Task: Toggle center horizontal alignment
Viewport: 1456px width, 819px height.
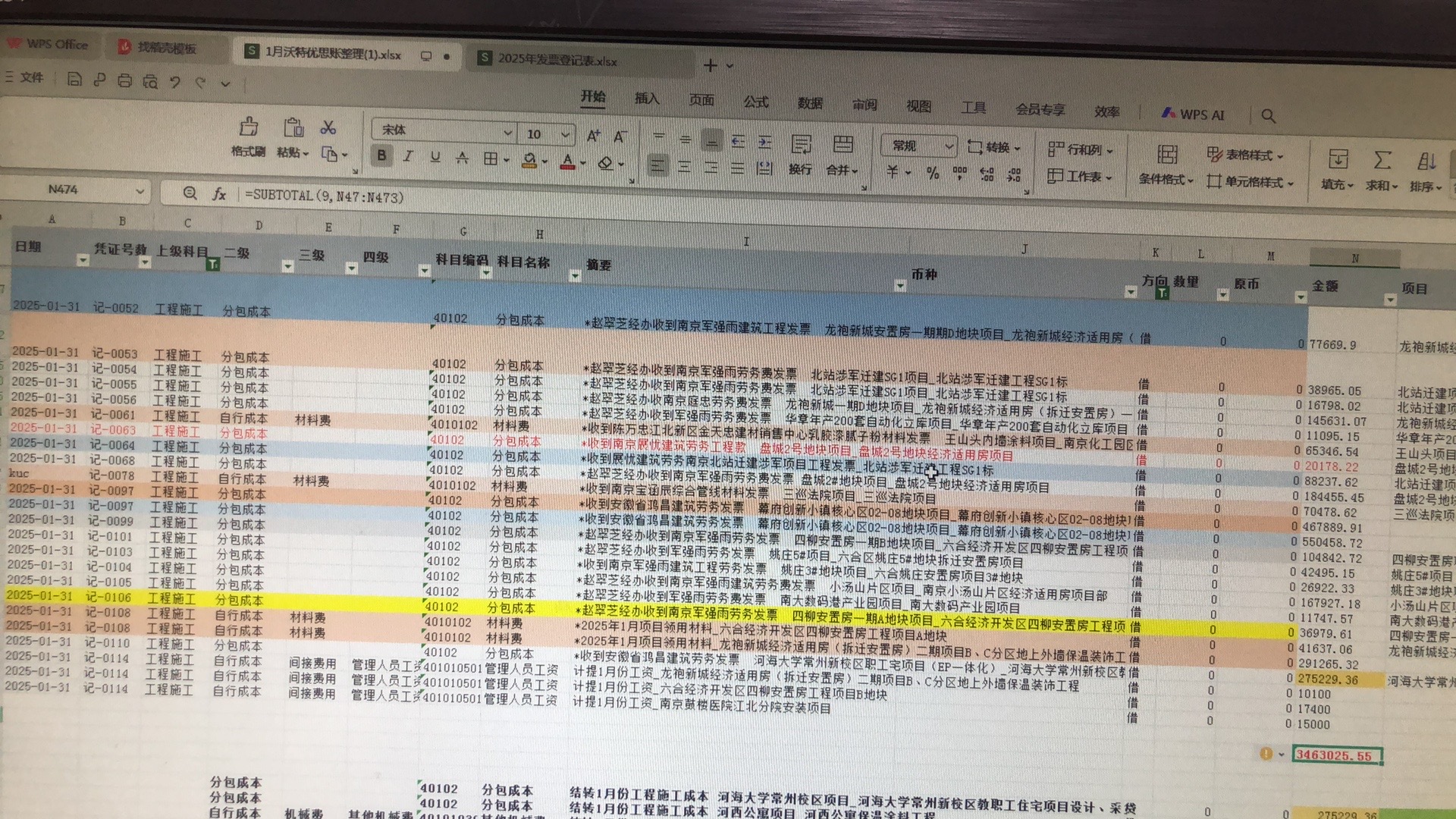Action: [685, 166]
